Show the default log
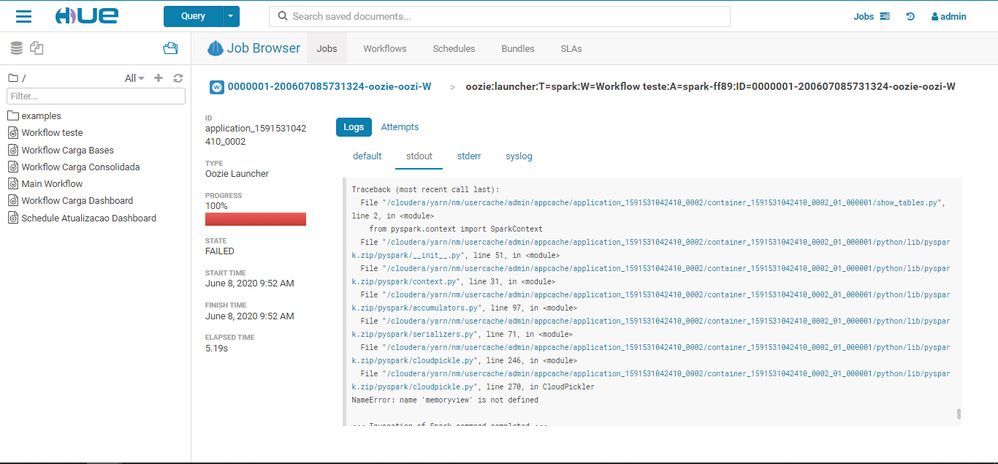The image size is (998, 464). [367, 156]
